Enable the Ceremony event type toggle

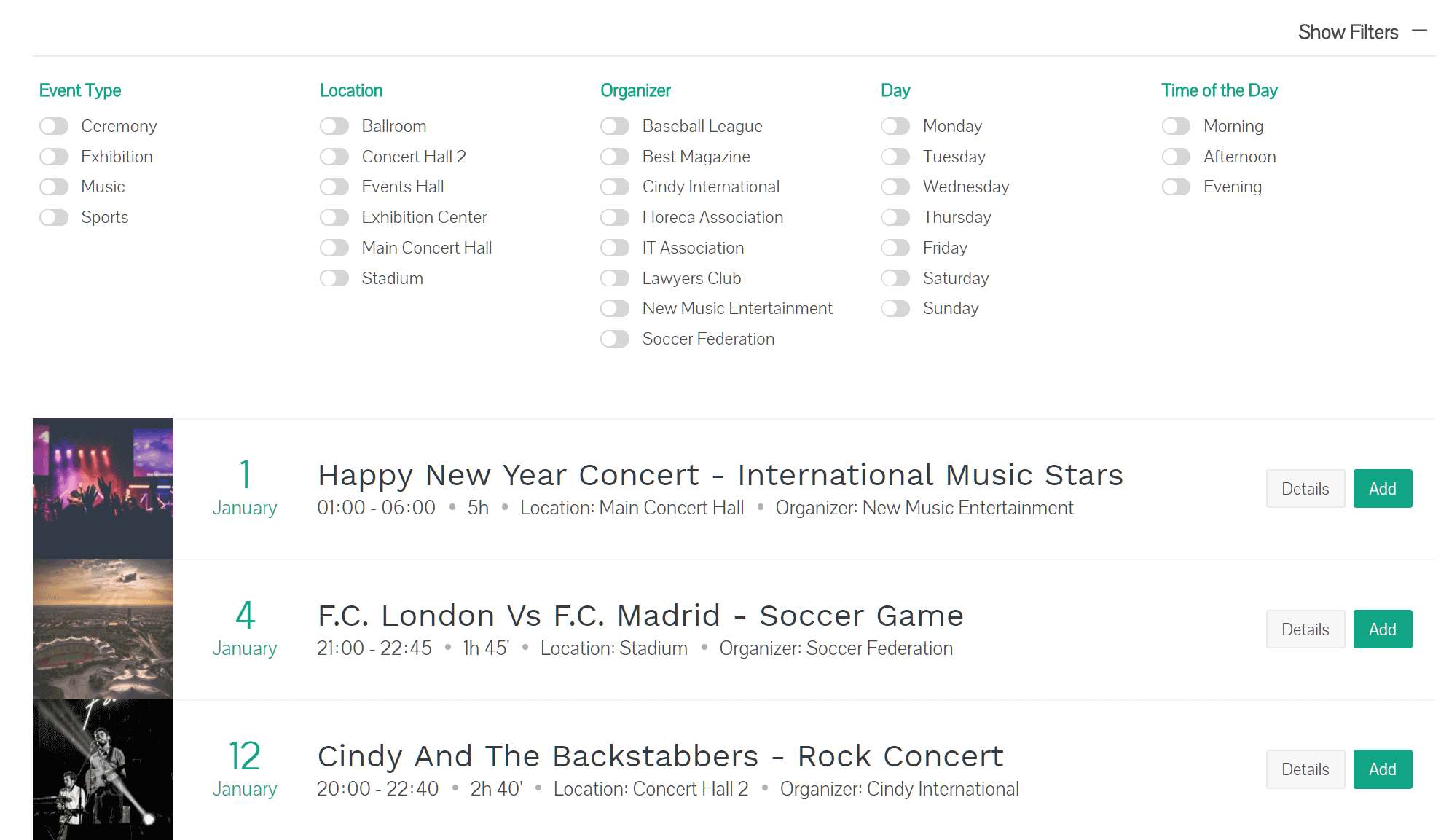54,127
